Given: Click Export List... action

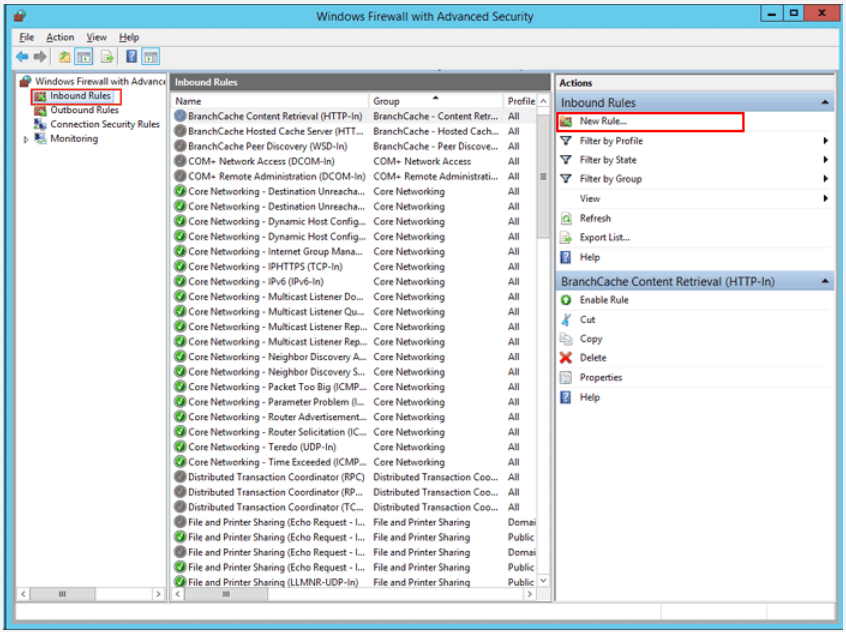Looking at the screenshot, I should 605,238.
